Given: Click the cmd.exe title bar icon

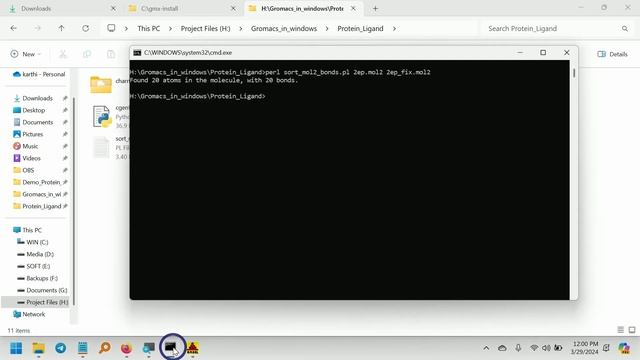Looking at the screenshot, I should click(137, 53).
